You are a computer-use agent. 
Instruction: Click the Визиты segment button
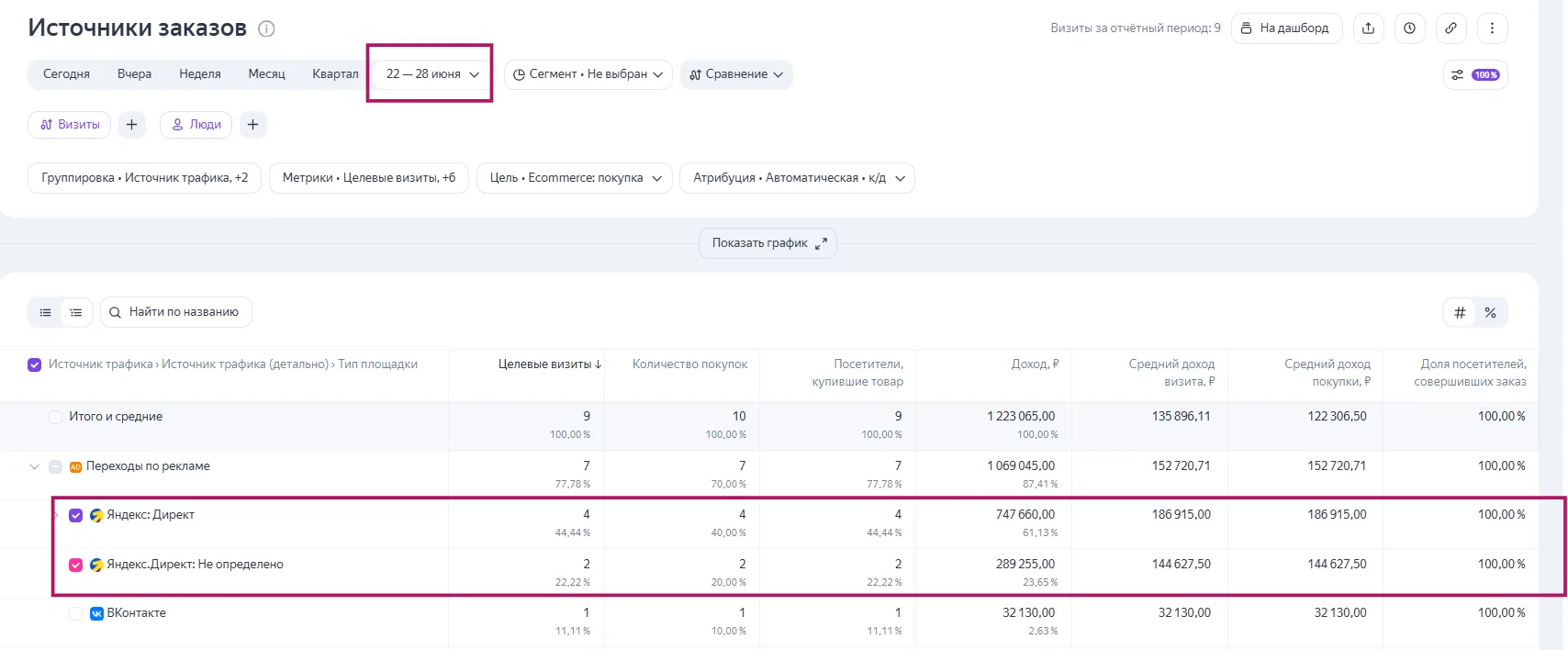tap(70, 125)
